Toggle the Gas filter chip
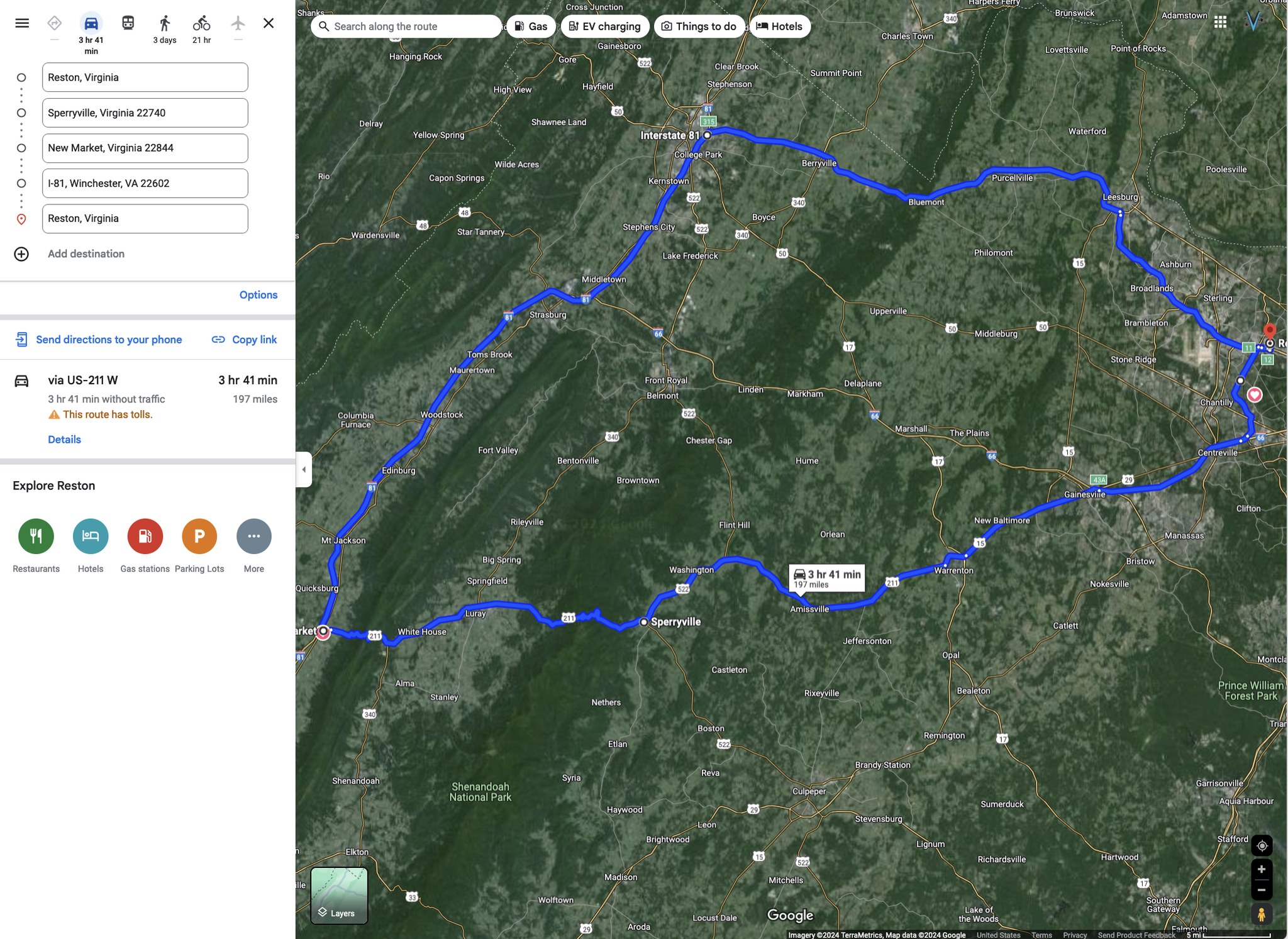1288x939 pixels. [531, 26]
